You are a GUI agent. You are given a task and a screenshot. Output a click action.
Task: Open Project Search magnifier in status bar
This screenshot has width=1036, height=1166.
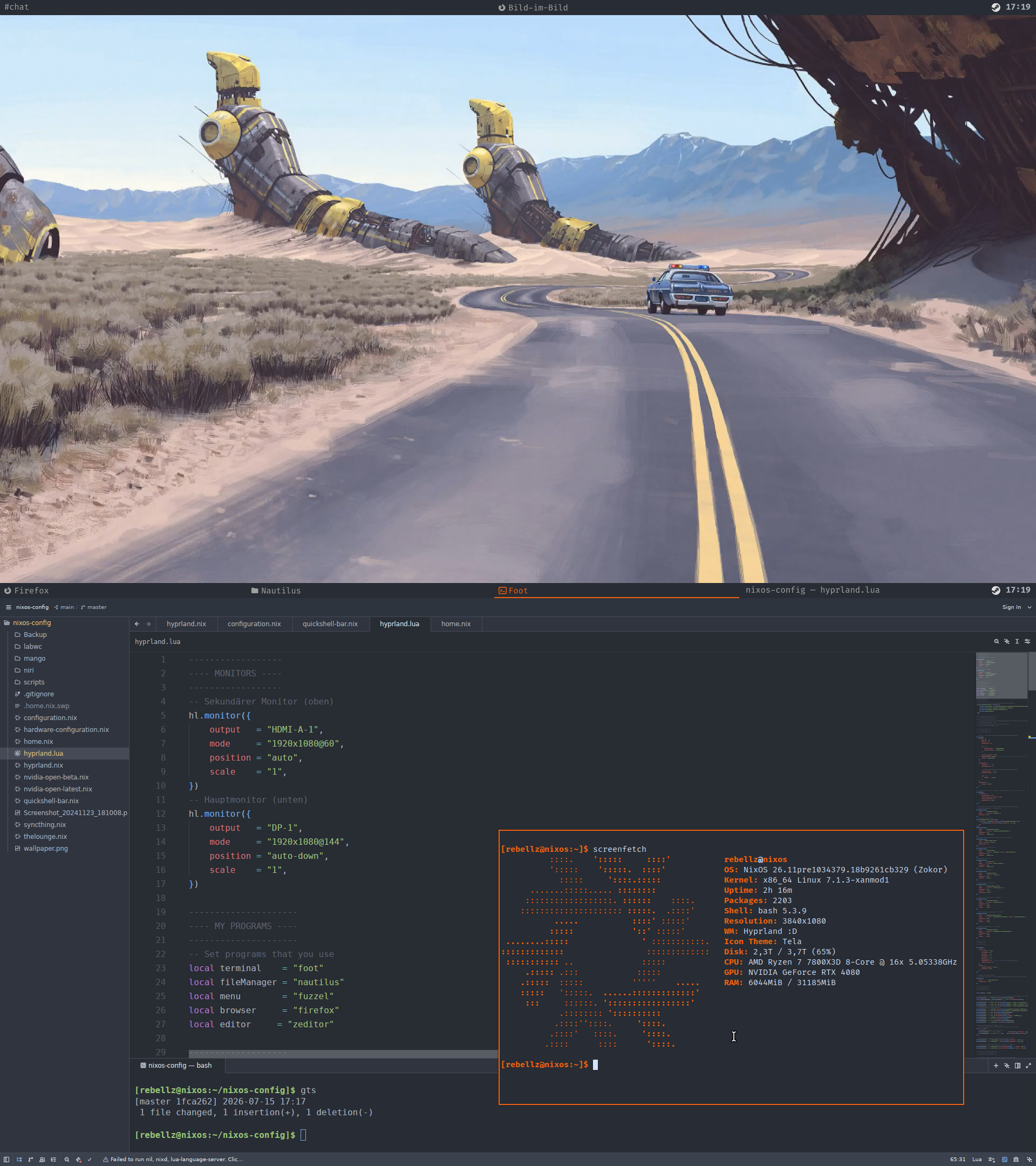click(67, 1159)
